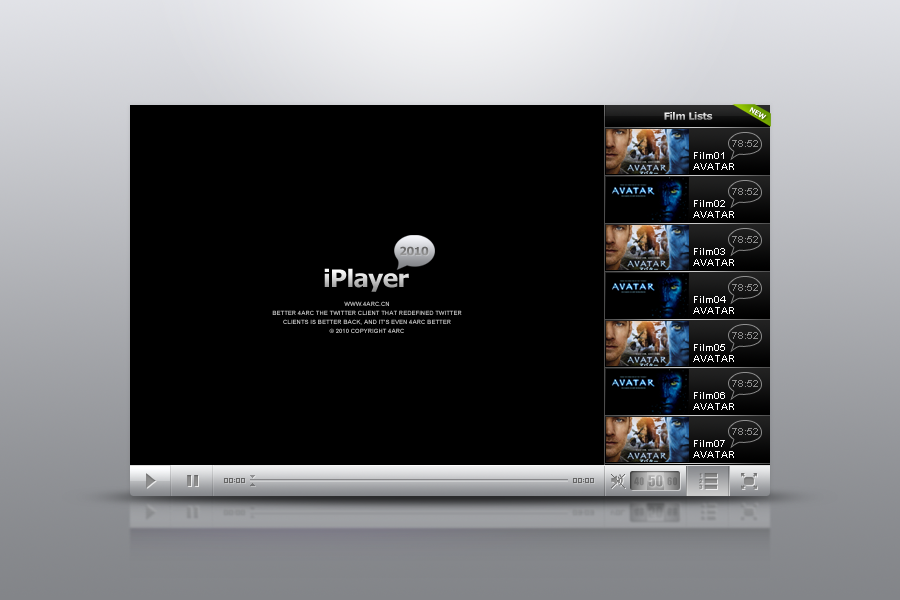
Task: Click the elapsed time label
Action: [234, 481]
